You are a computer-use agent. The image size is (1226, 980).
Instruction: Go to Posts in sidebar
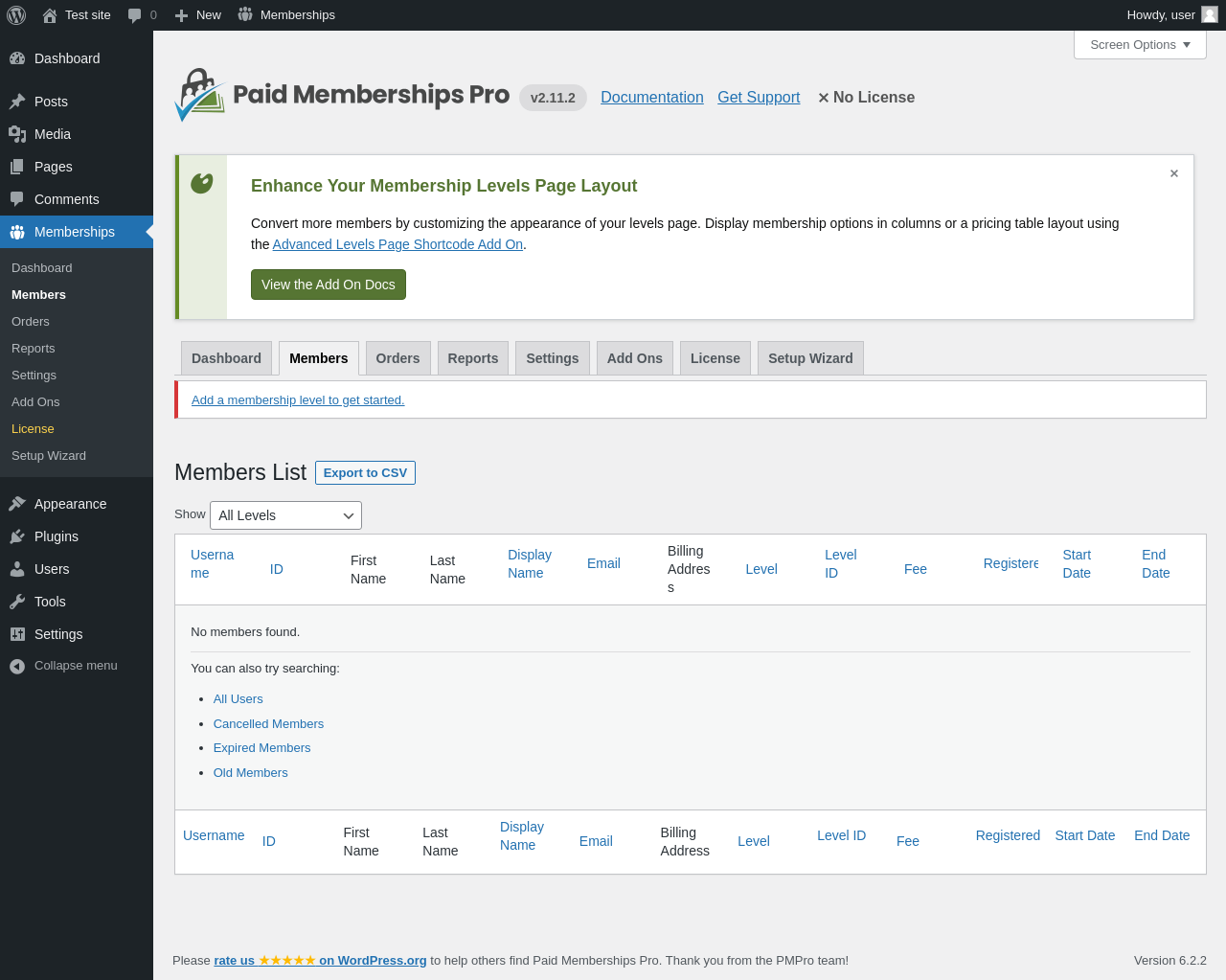coord(77,102)
